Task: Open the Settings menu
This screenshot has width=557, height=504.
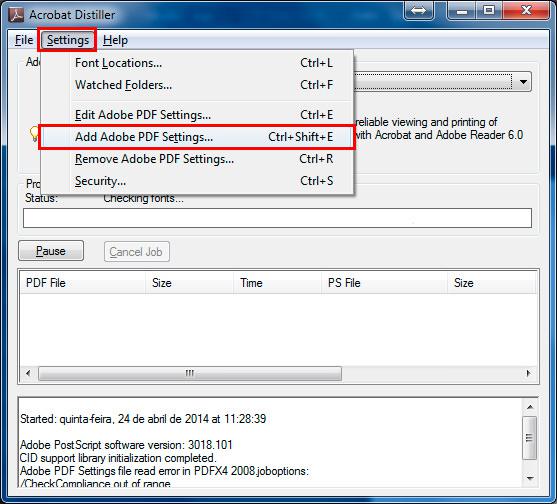Action: tap(67, 40)
